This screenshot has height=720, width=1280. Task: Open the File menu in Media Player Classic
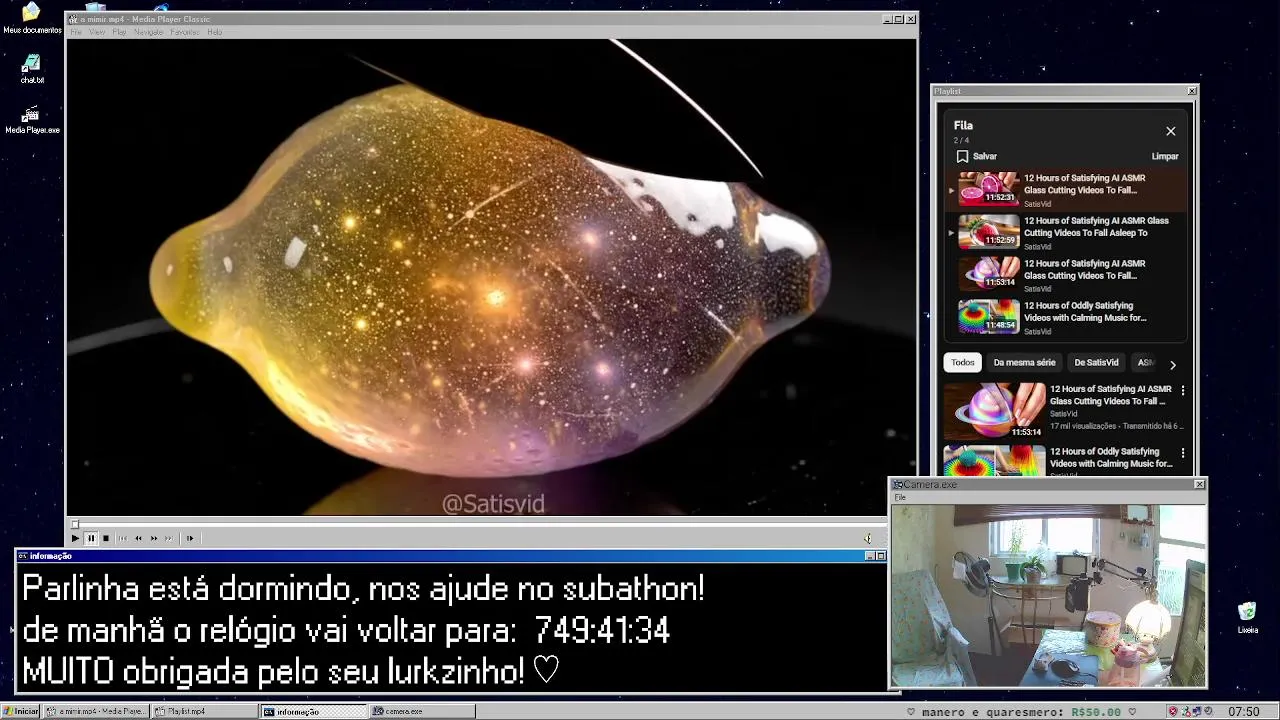(x=76, y=32)
